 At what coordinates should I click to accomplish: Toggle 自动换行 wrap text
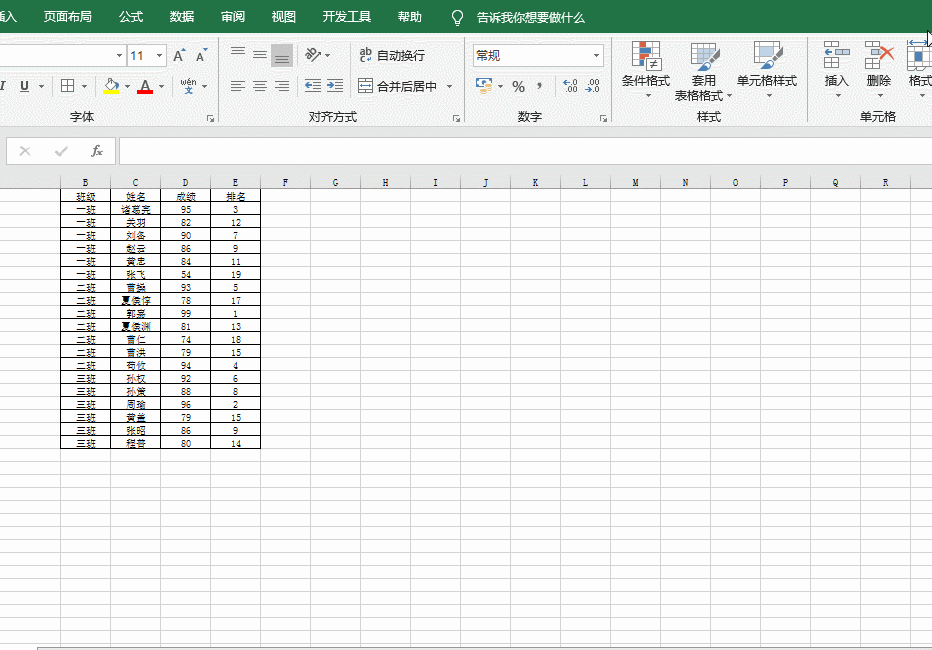pyautogui.click(x=392, y=55)
